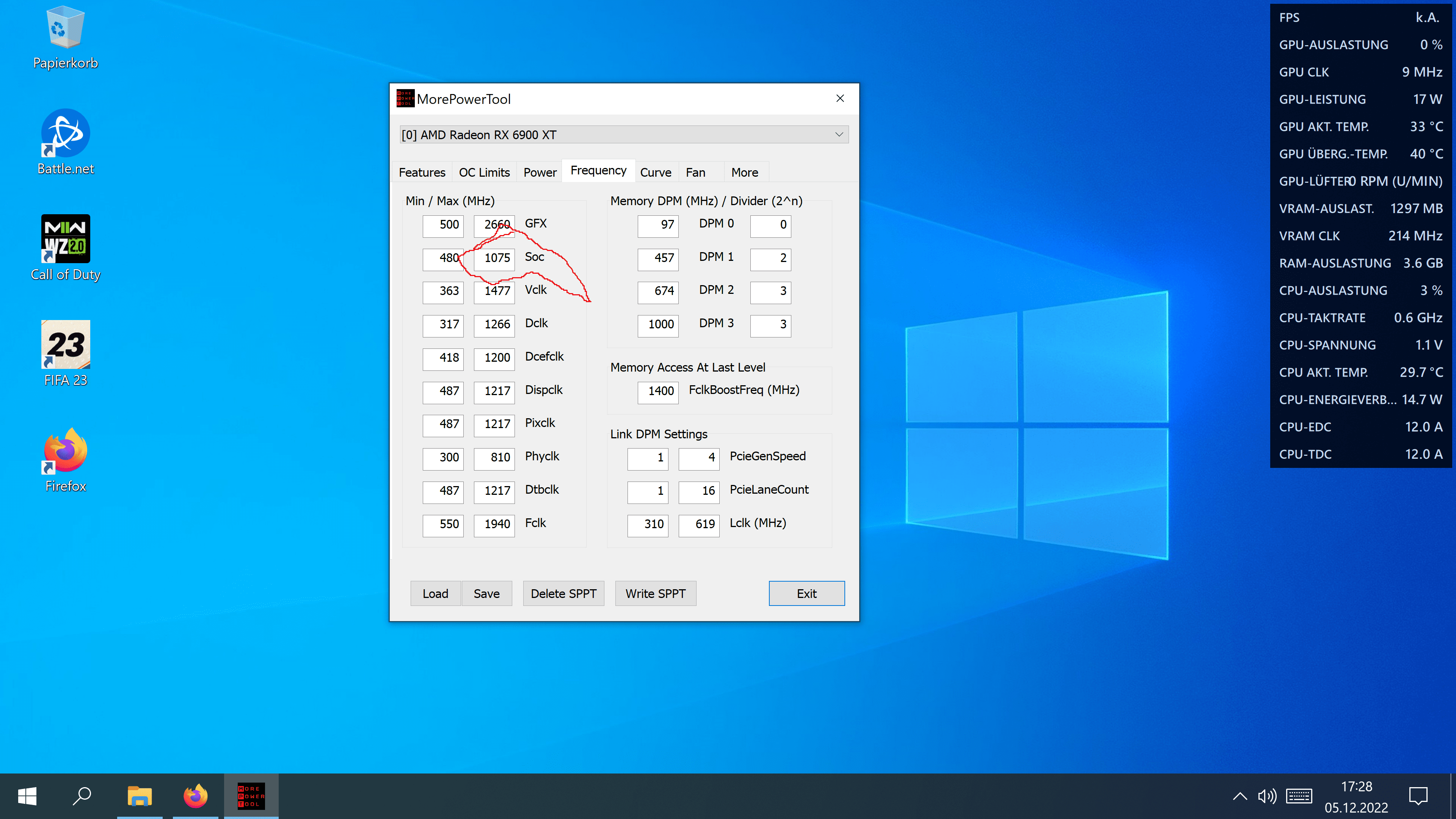The height and width of the screenshot is (819, 1456).
Task: Switch to the Features tab
Action: pos(422,173)
